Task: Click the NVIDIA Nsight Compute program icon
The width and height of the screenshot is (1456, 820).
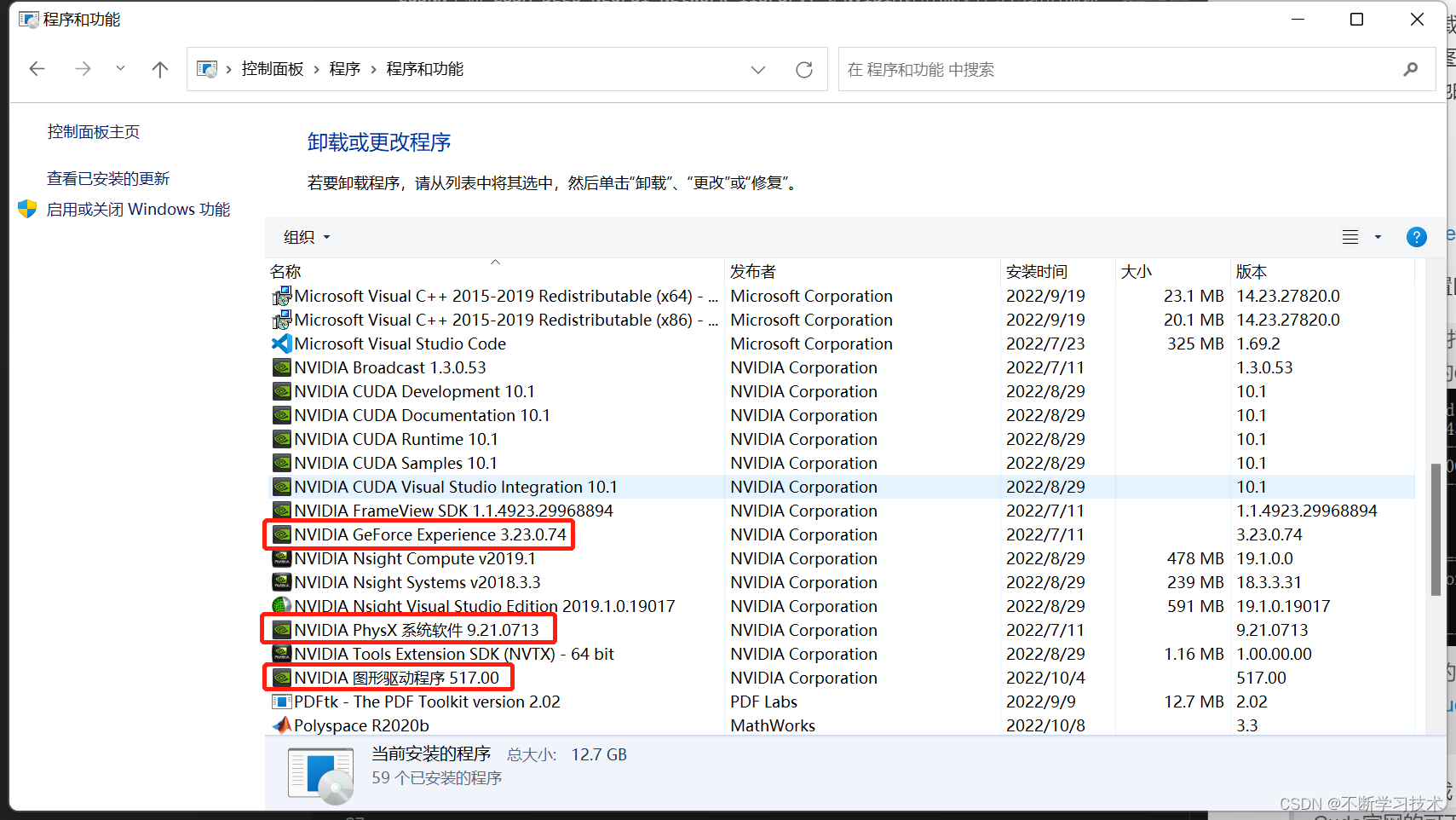Action: pos(281,558)
